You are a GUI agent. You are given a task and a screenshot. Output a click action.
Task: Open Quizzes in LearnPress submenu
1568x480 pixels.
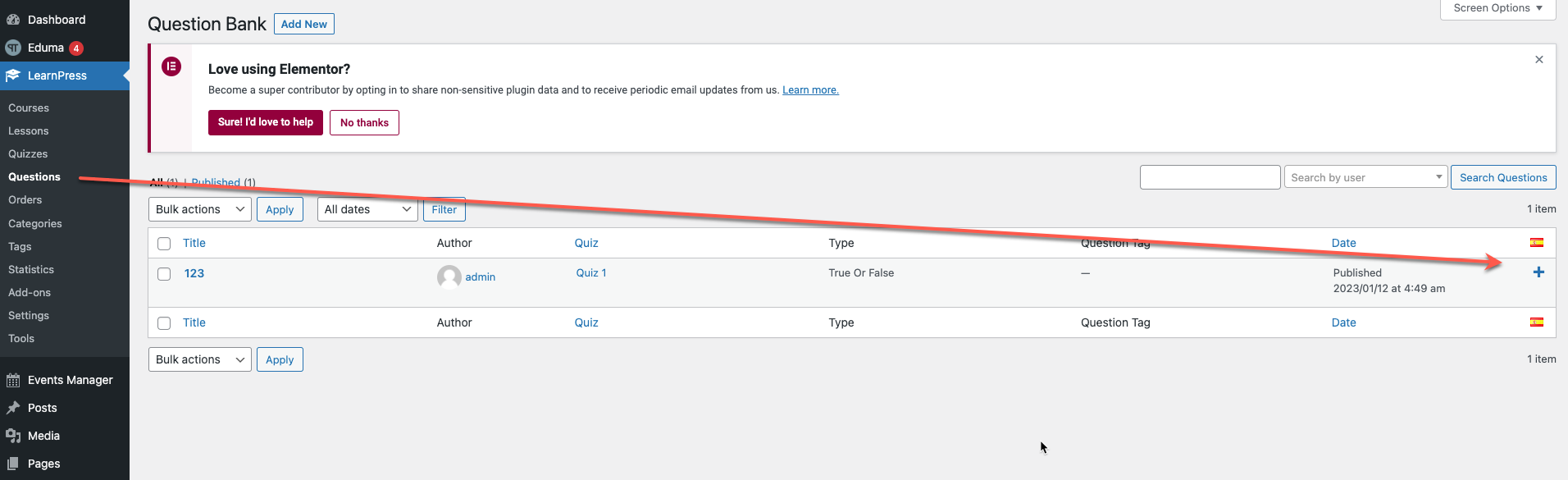pos(28,153)
